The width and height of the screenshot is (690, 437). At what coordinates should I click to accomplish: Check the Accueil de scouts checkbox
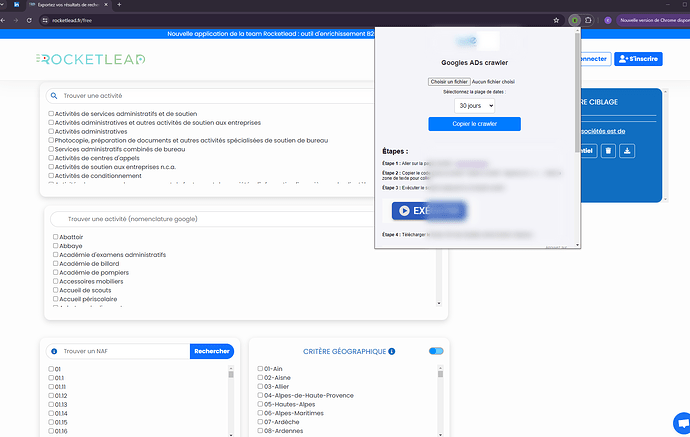(55, 290)
